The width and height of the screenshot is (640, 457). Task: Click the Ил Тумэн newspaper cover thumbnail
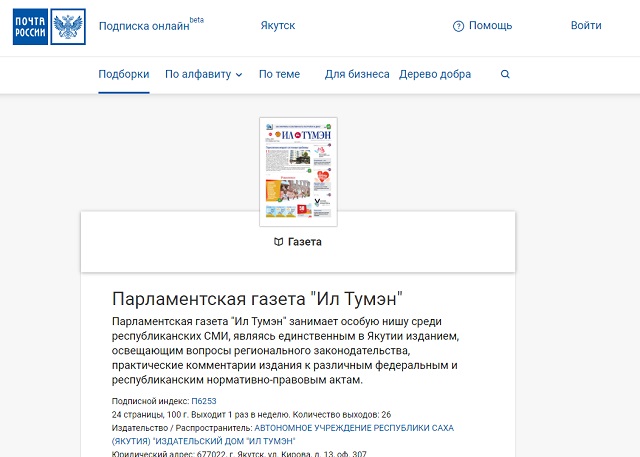pyautogui.click(x=298, y=172)
